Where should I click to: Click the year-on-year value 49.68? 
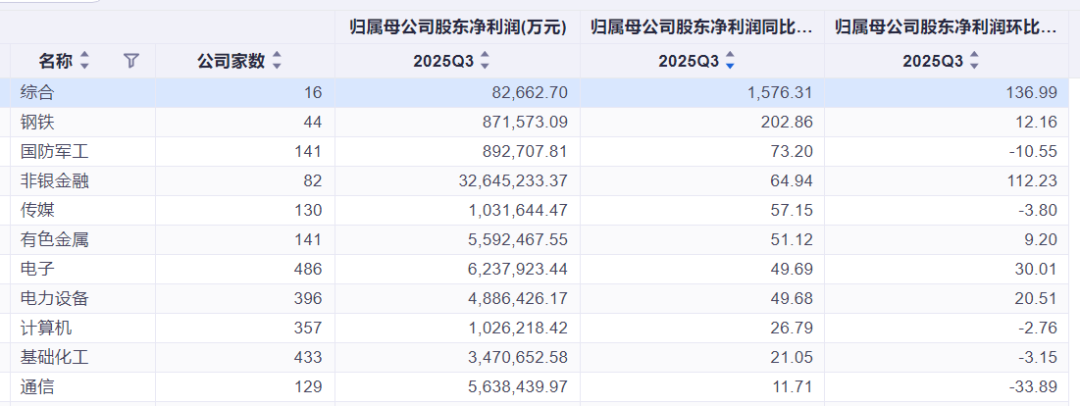click(793, 299)
